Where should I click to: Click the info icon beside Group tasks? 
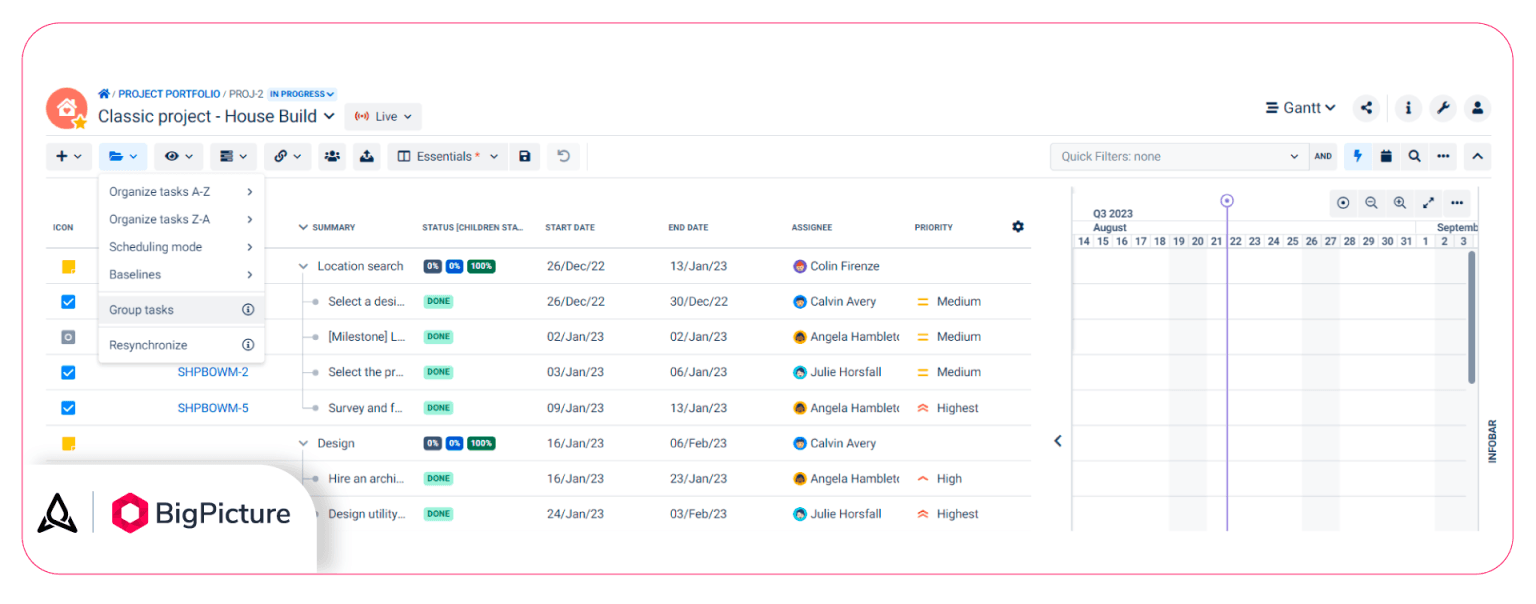[x=248, y=310]
